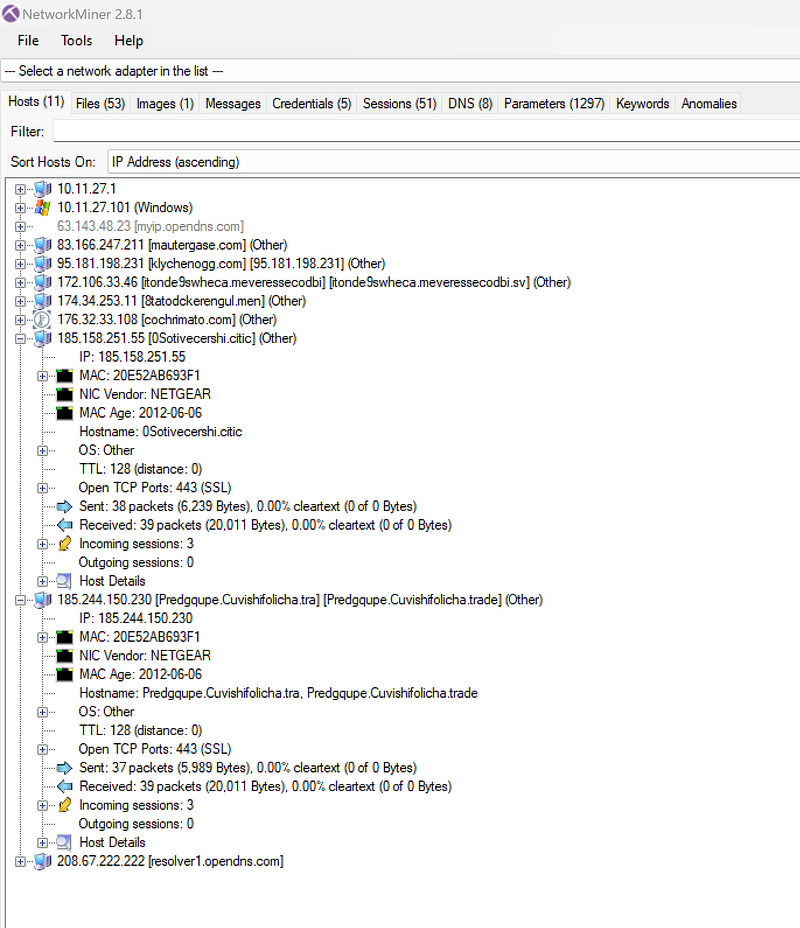Click the NIC Vendor NETGEAR icon under 185.158.251.55
Screen dimensions: 800x928
pos(64,394)
